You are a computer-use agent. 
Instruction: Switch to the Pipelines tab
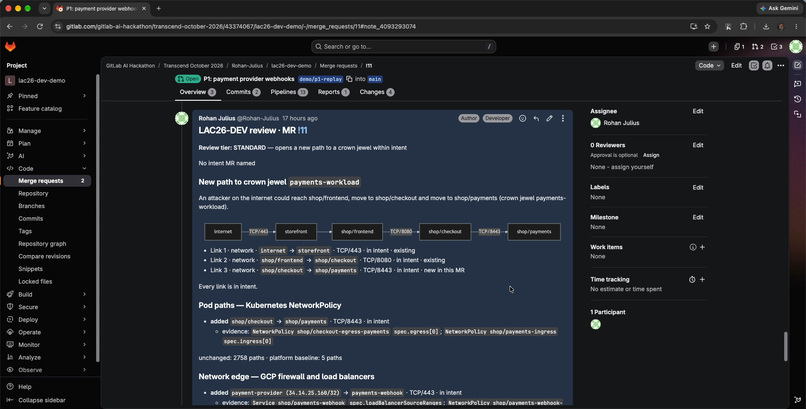(289, 92)
